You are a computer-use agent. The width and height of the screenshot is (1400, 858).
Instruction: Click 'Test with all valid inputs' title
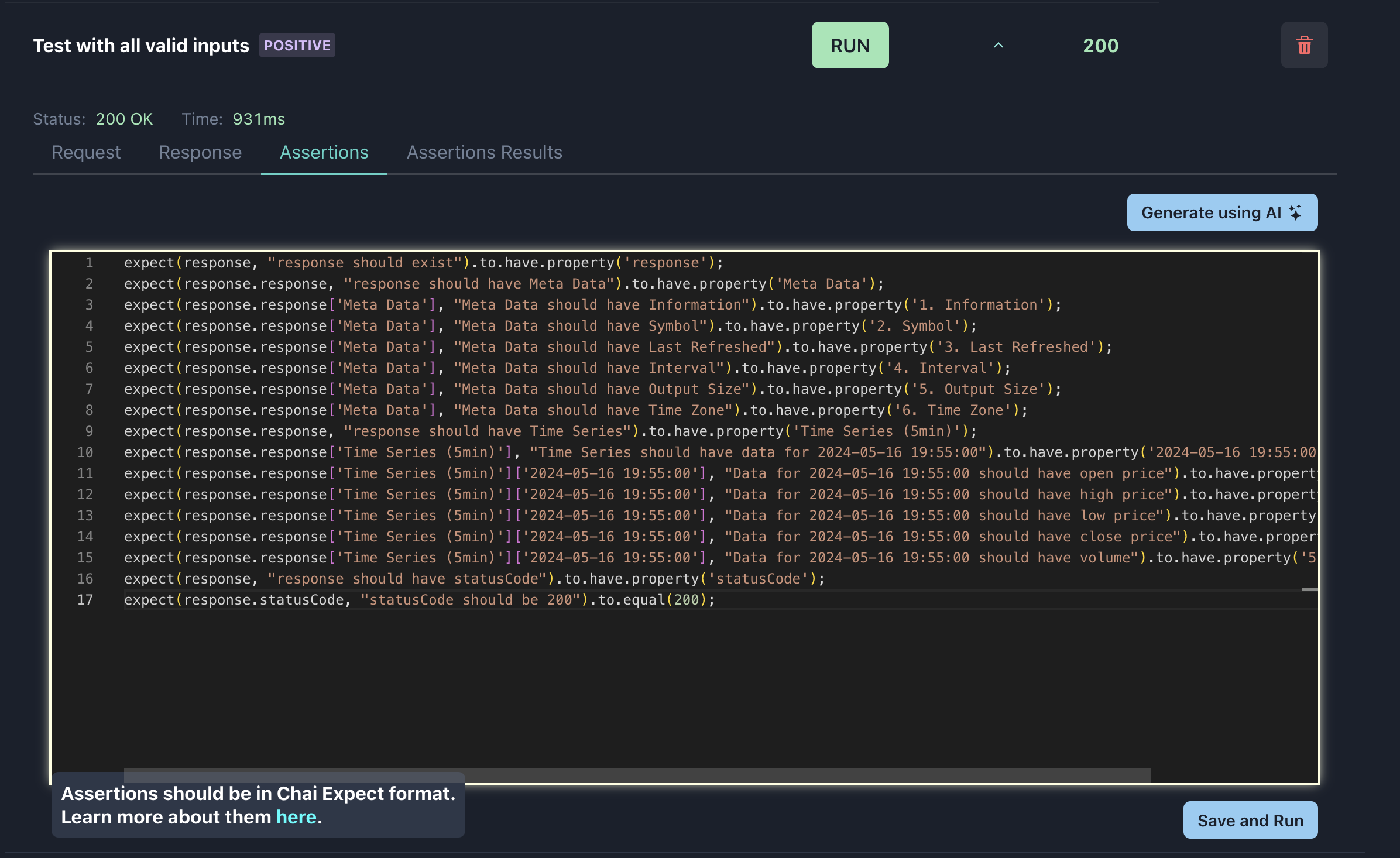click(x=141, y=45)
